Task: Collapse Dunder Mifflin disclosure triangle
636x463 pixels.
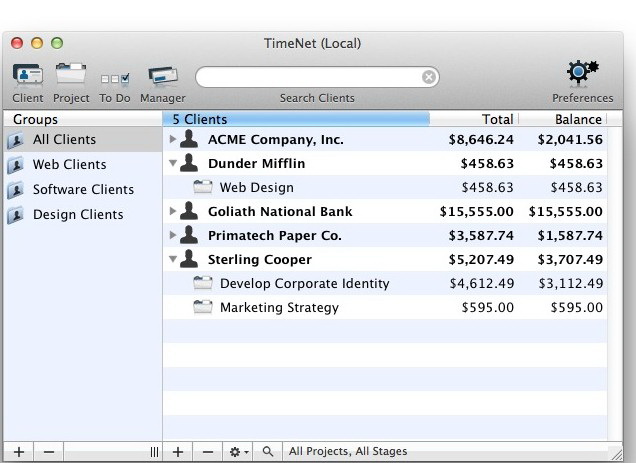Action: (x=173, y=163)
